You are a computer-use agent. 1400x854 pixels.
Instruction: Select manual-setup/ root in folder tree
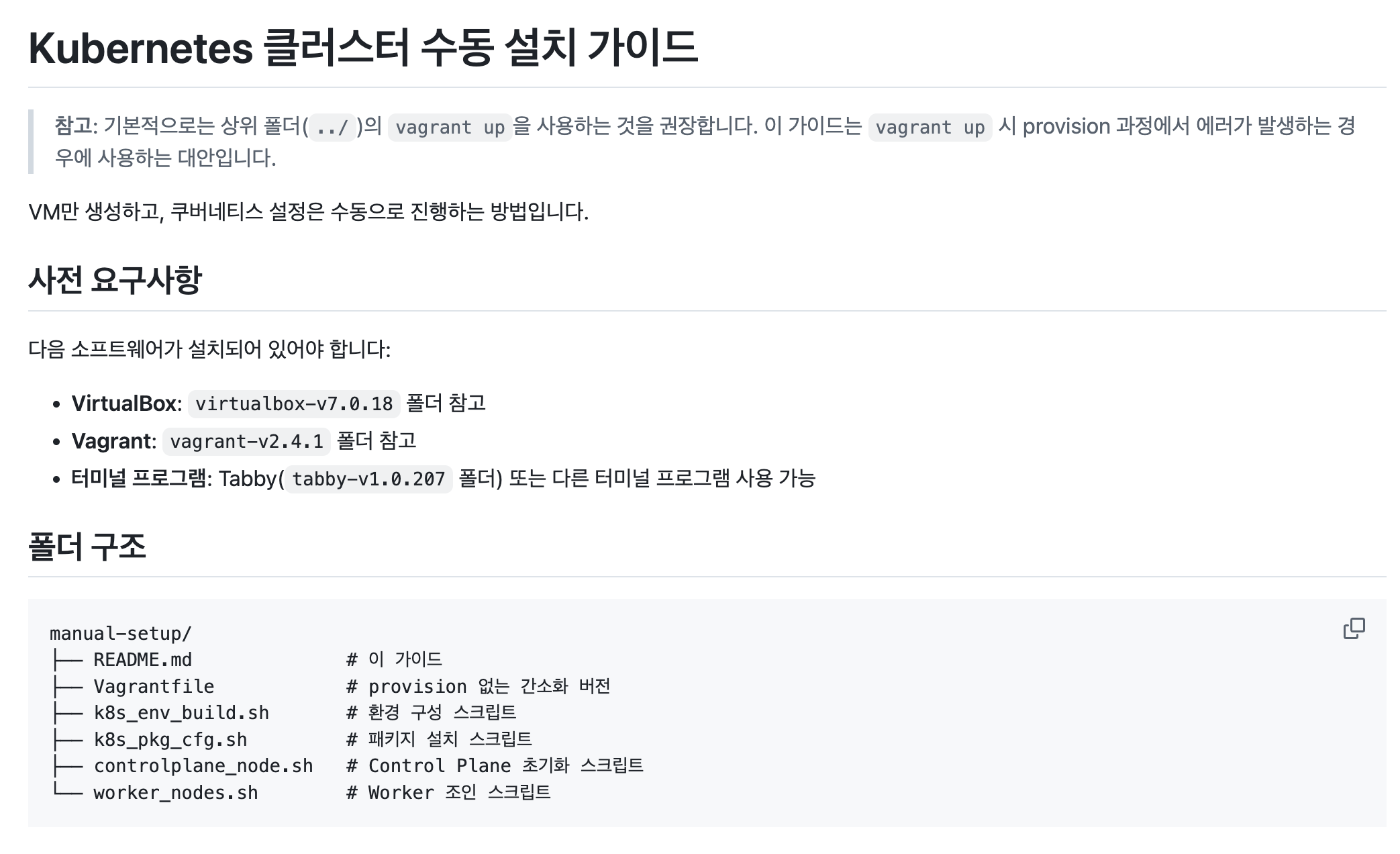pyautogui.click(x=121, y=633)
